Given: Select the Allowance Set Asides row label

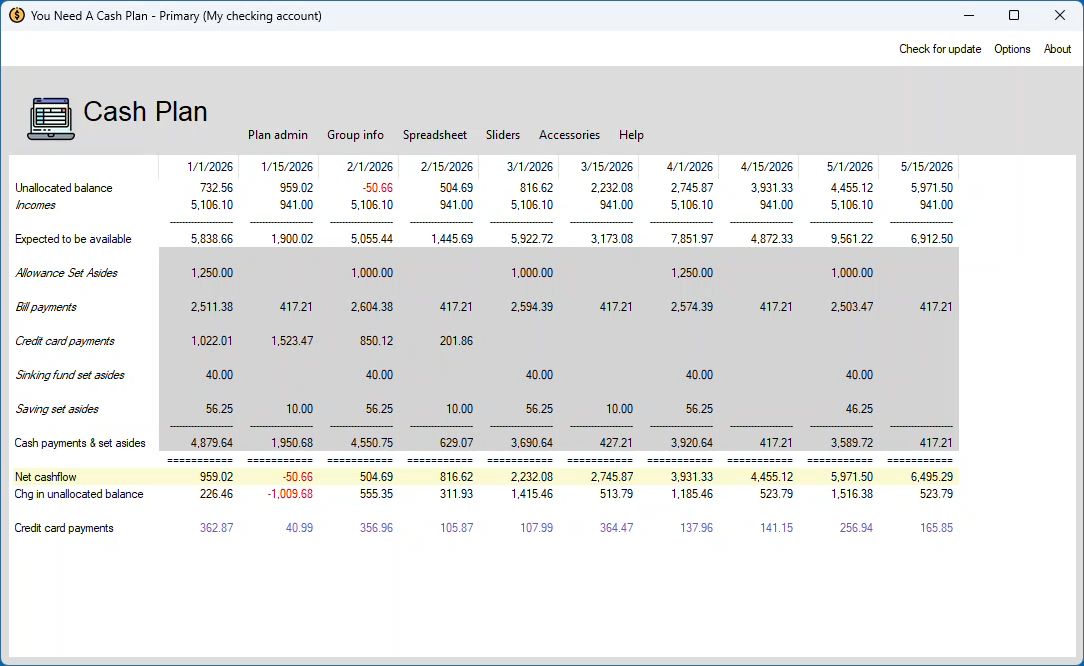Looking at the screenshot, I should click(65, 273).
